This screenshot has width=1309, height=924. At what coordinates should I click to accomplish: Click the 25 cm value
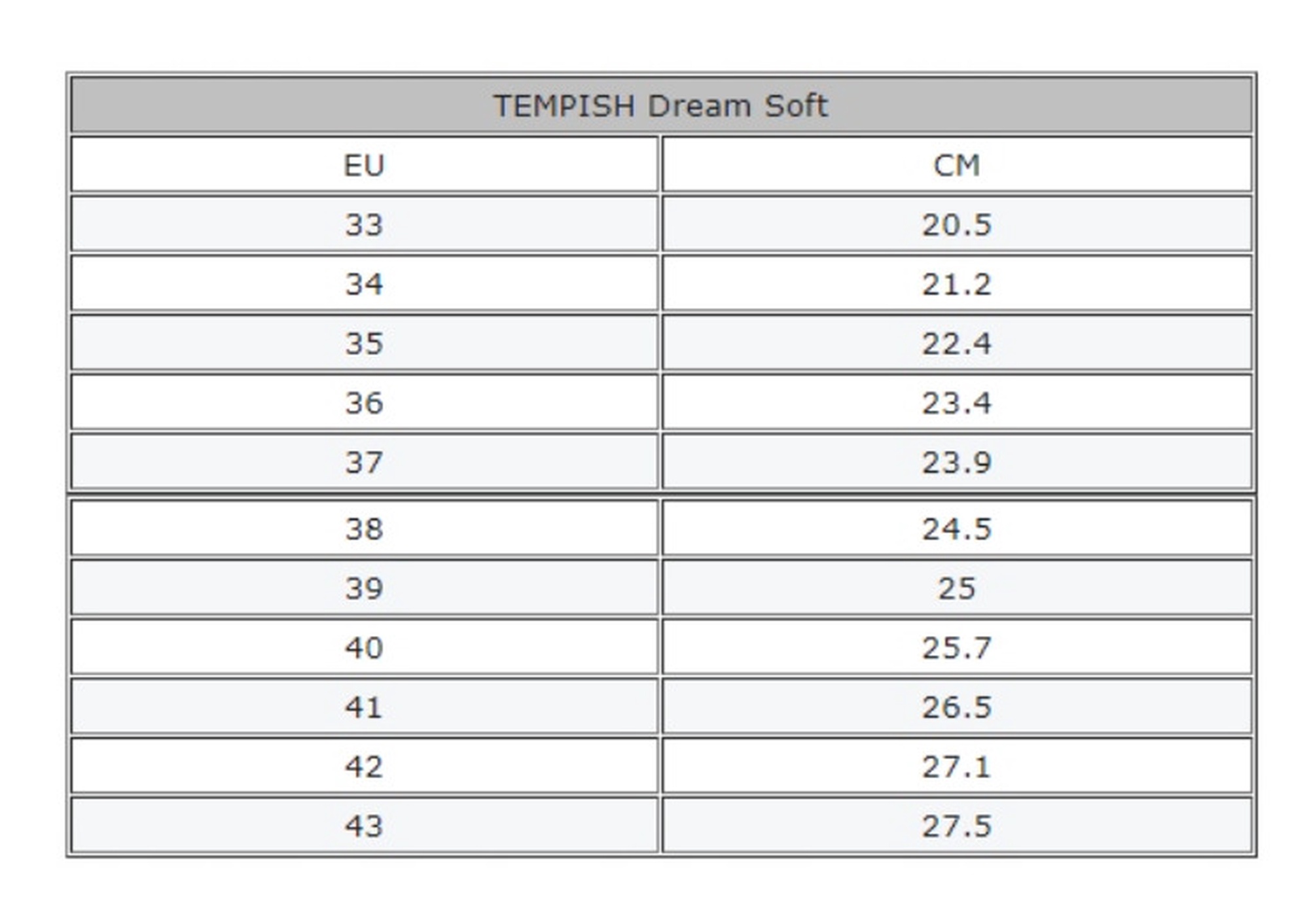click(956, 588)
